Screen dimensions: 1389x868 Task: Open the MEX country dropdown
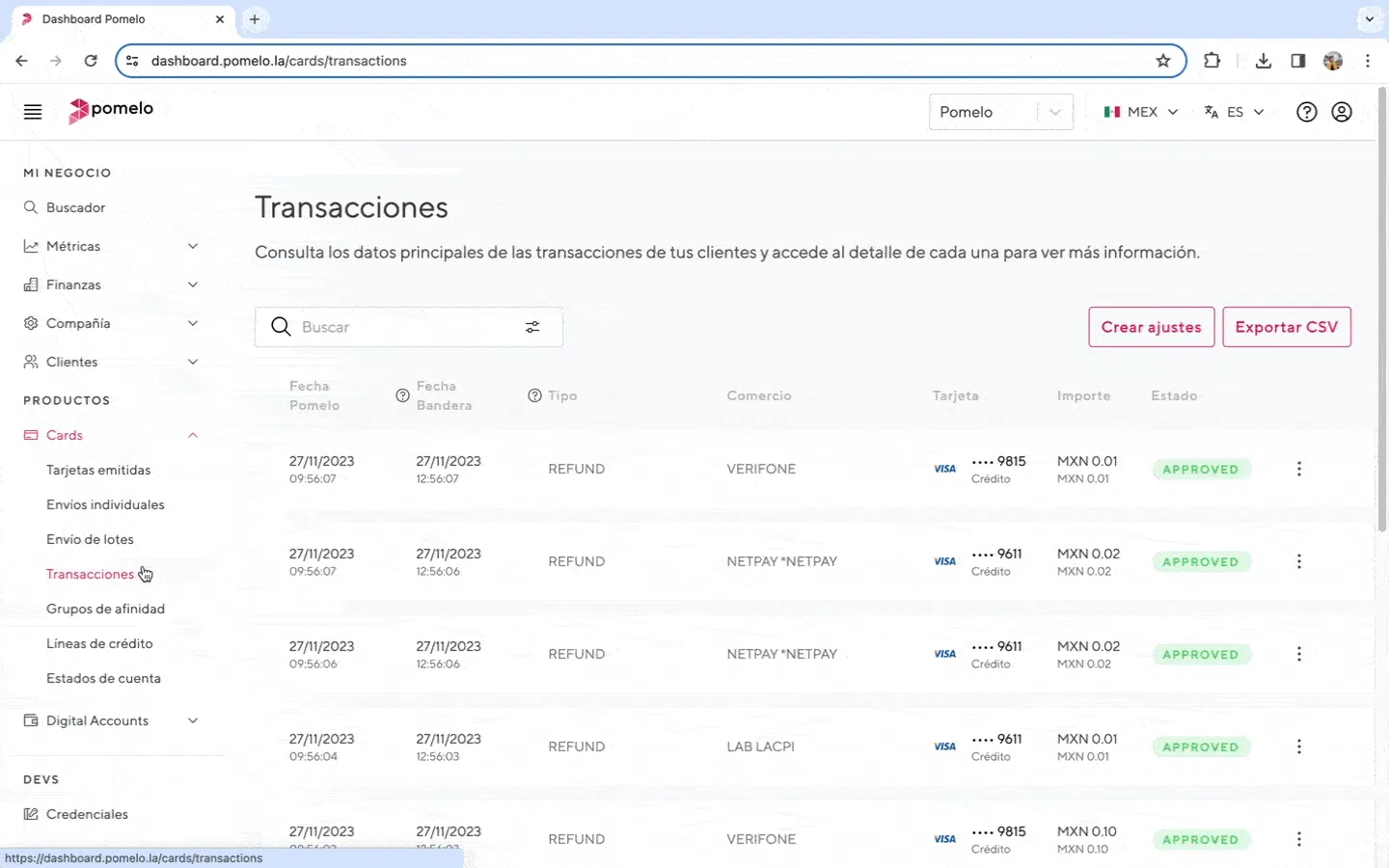(x=1141, y=112)
